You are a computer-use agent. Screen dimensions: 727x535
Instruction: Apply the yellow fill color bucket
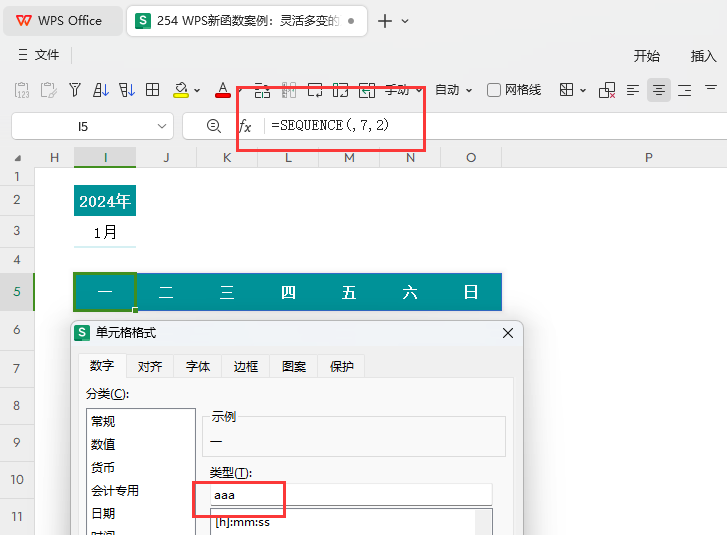point(181,89)
